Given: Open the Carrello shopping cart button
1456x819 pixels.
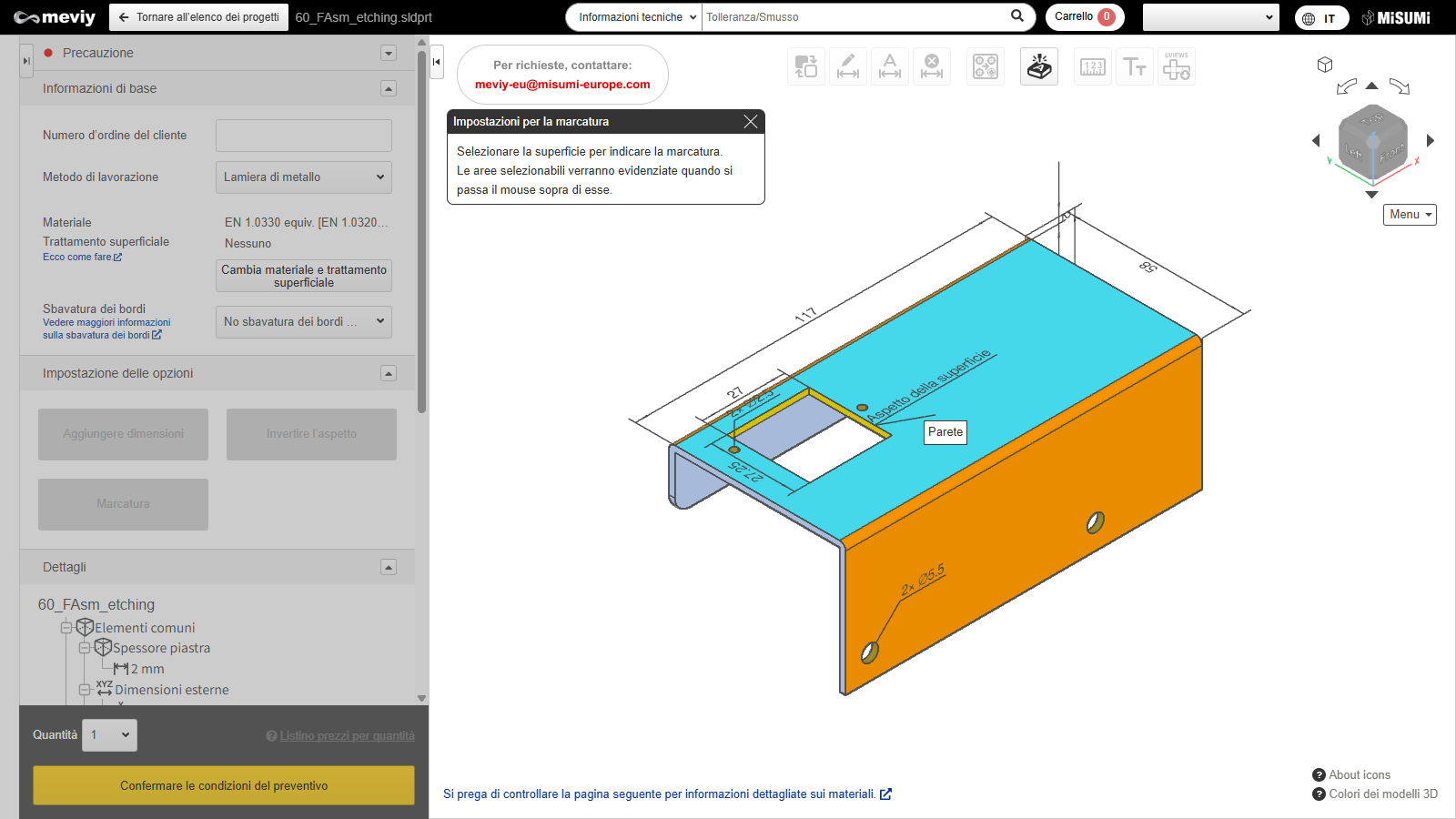Looking at the screenshot, I should click(x=1084, y=17).
